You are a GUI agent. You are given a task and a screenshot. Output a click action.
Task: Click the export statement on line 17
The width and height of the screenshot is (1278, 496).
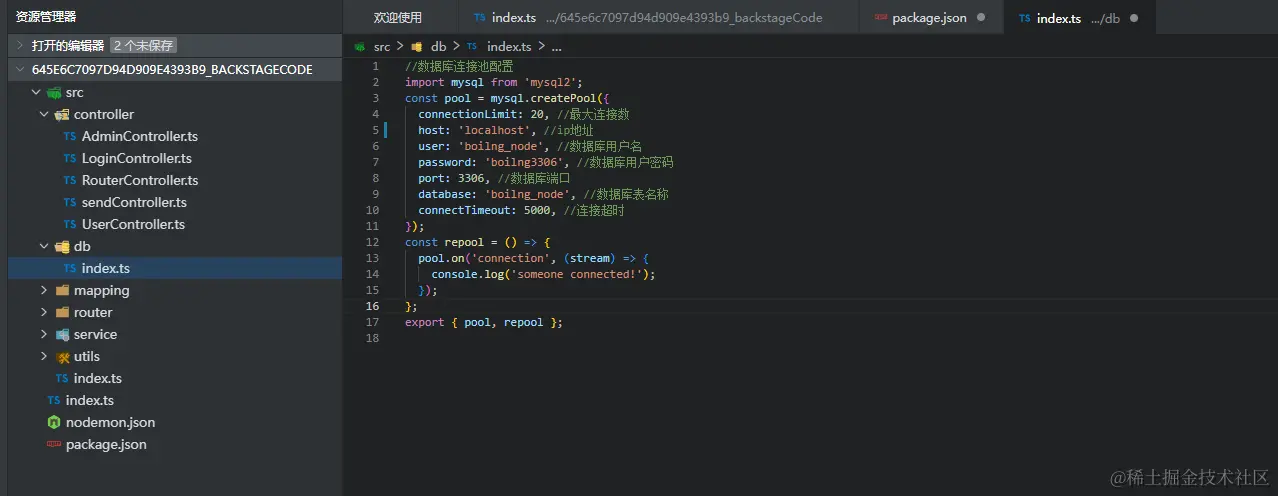484,322
